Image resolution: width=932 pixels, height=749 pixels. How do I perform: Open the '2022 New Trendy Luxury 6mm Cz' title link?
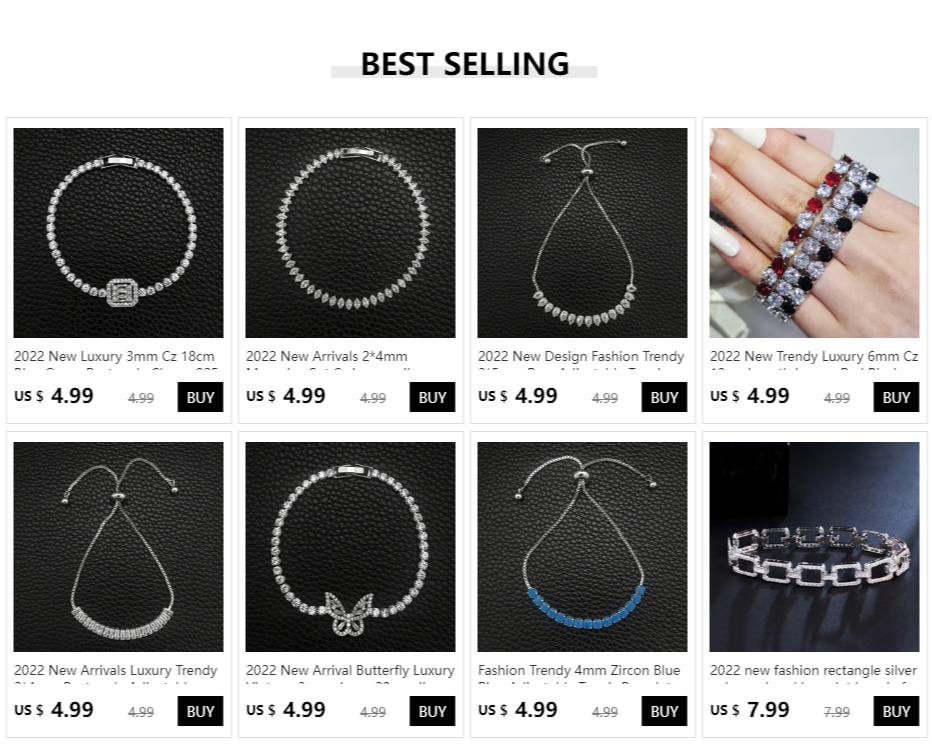pos(814,357)
